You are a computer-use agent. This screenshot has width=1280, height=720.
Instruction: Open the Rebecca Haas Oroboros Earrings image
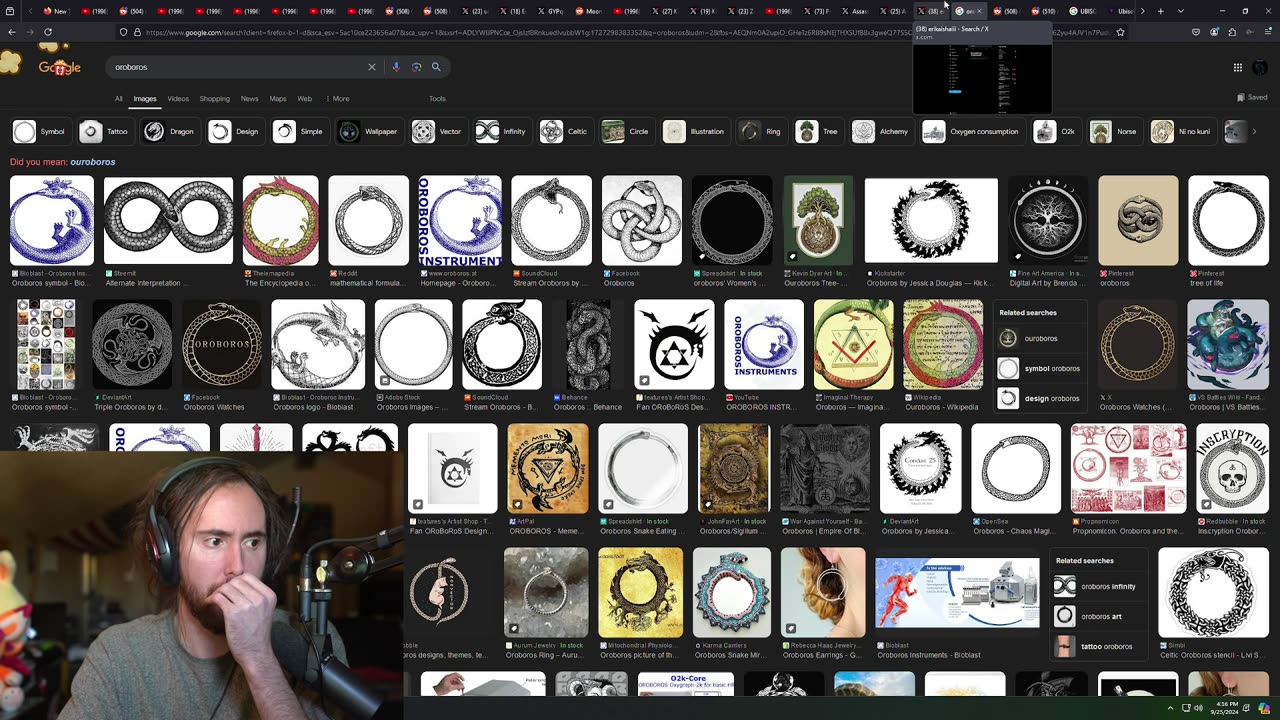tap(823, 593)
